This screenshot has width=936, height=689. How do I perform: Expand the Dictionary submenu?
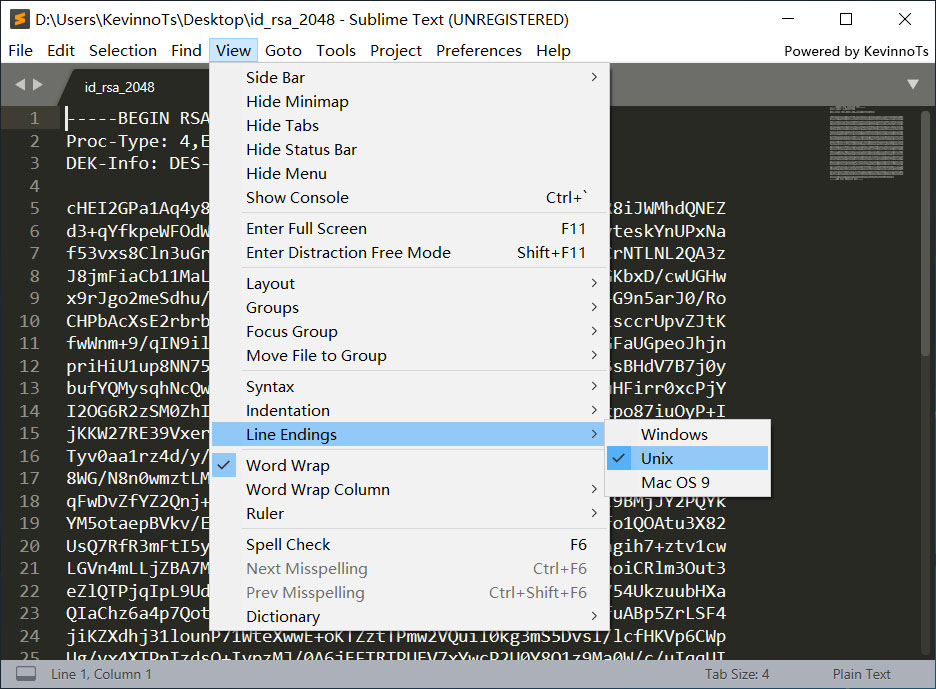click(x=410, y=616)
